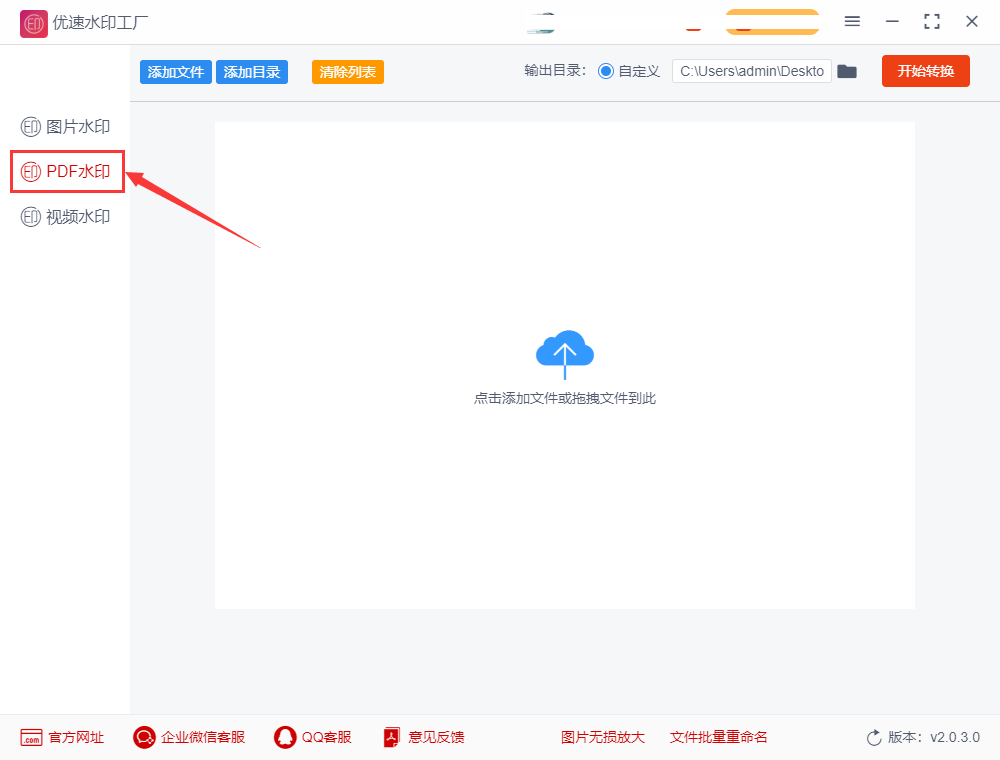The width and height of the screenshot is (1000, 760).
Task: Open the hamburger menu in title bar
Action: [852, 22]
